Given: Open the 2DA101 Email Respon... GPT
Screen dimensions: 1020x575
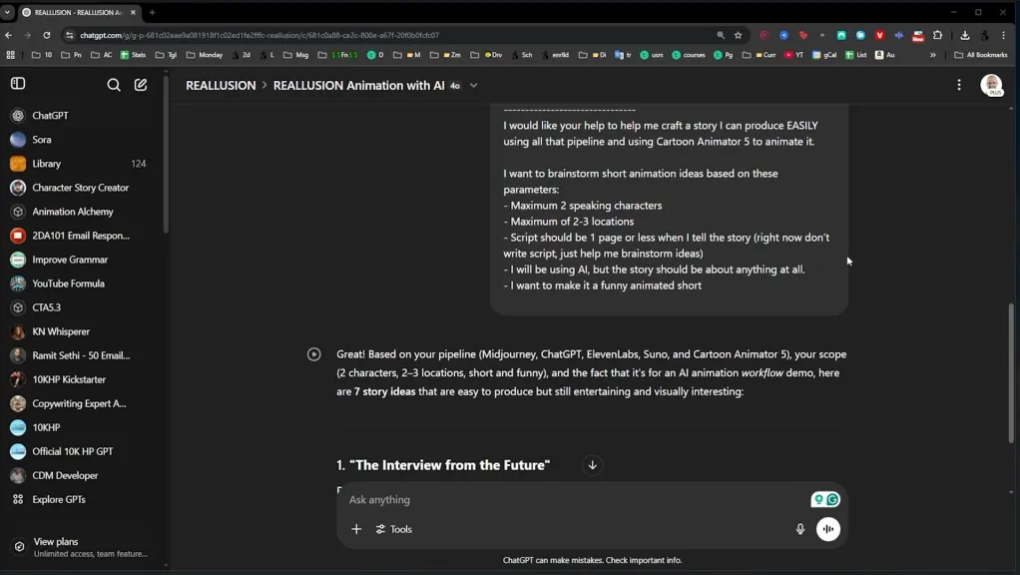Looking at the screenshot, I should click(81, 235).
